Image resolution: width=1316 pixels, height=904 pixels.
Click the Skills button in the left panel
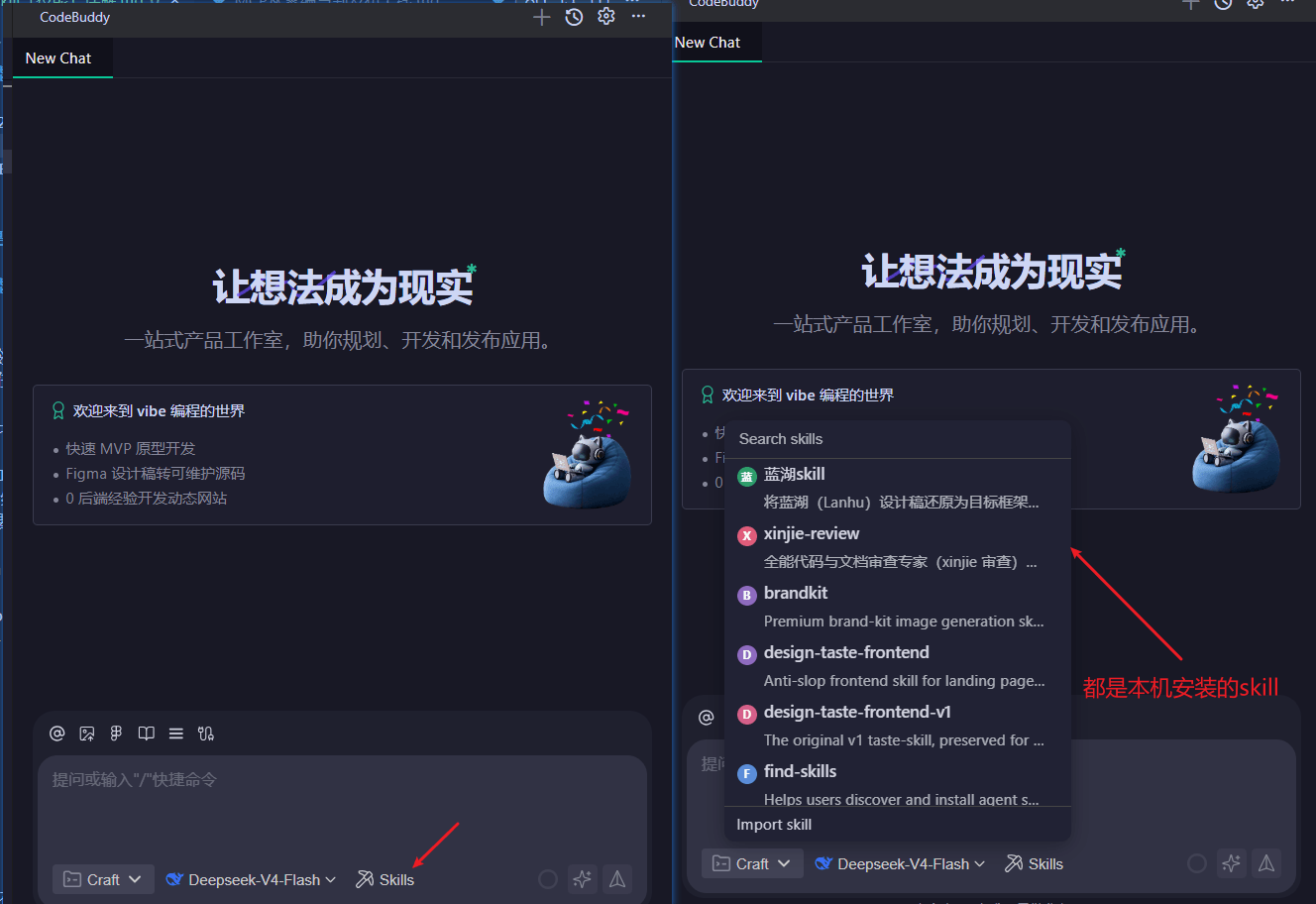[x=385, y=879]
